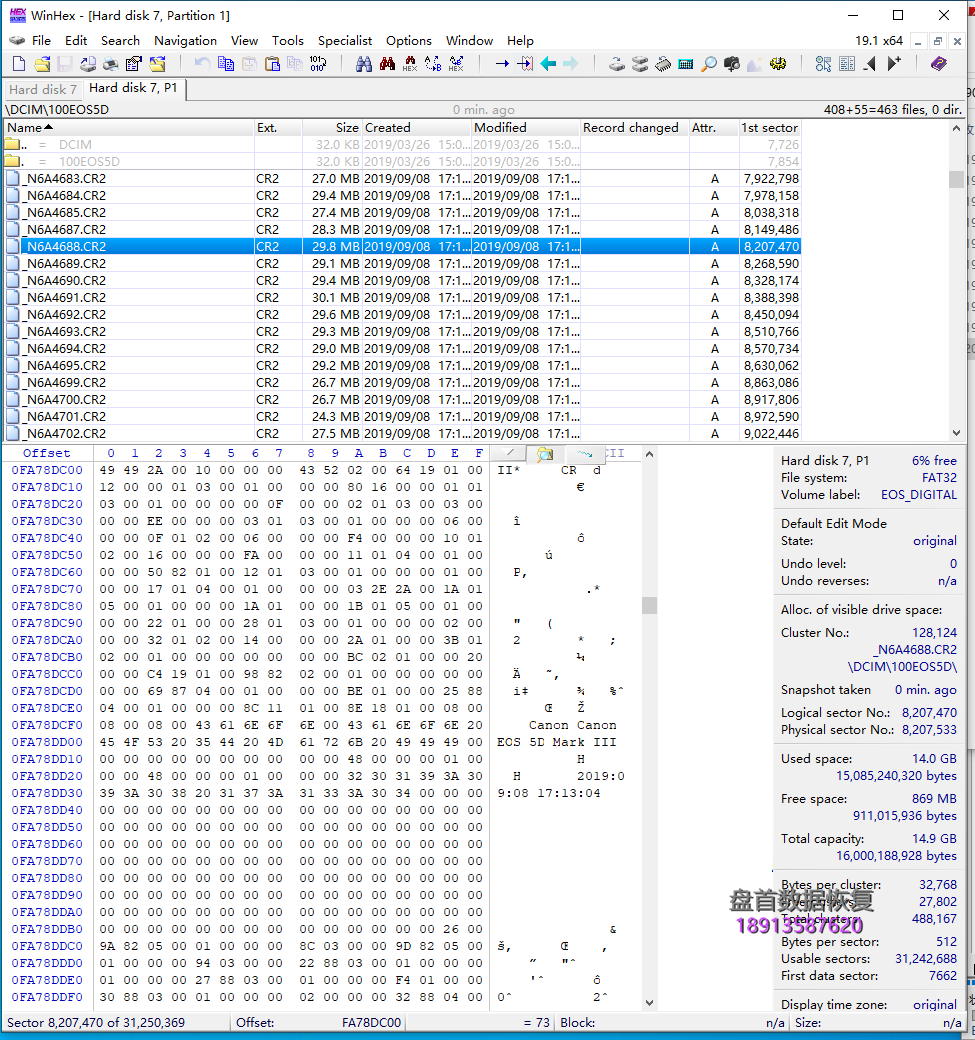The image size is (975, 1040).
Task: Click the Open file folder icon
Action: pyautogui.click(x=42, y=64)
